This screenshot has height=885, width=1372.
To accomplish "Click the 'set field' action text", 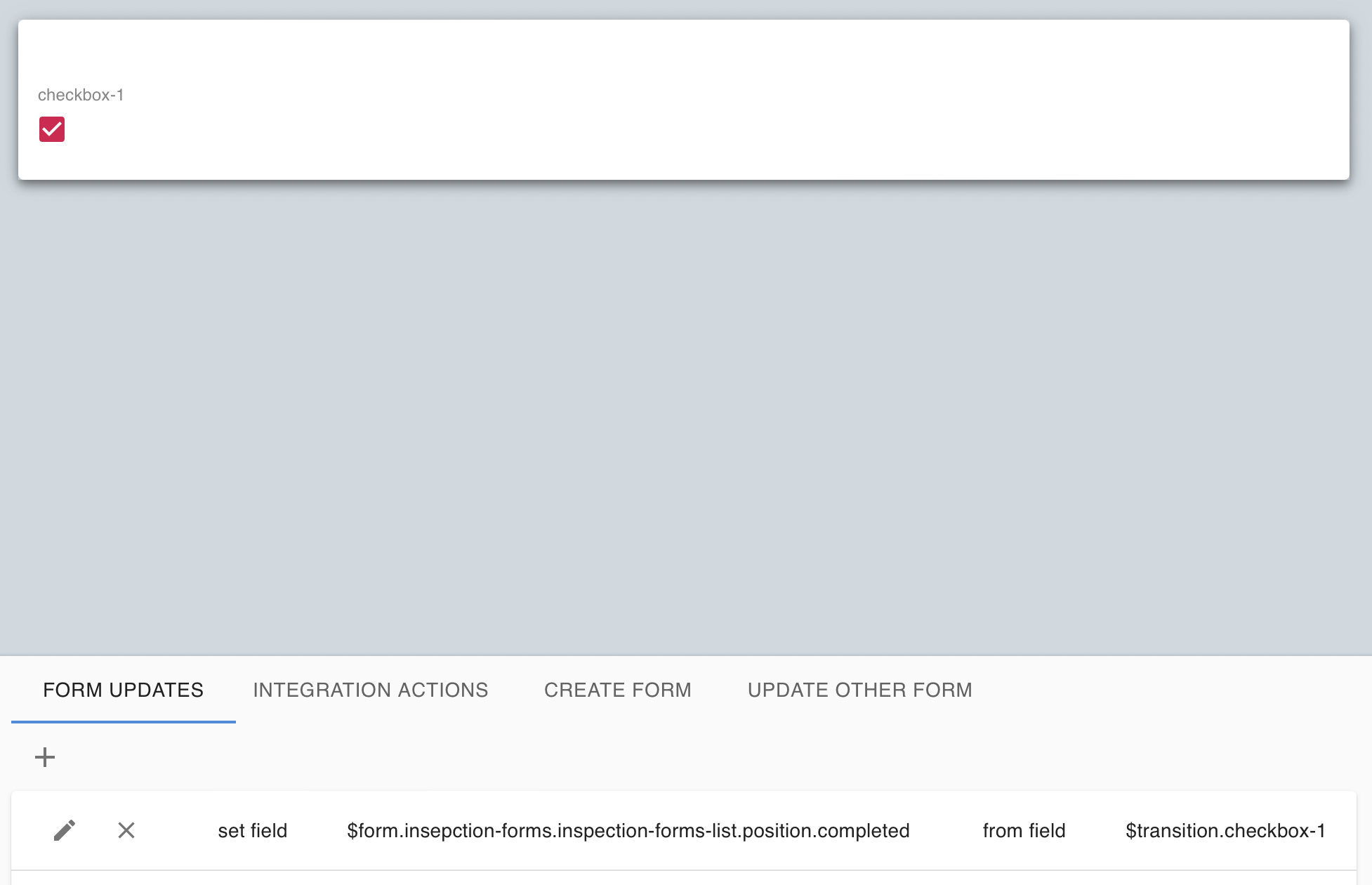I will point(252,830).
